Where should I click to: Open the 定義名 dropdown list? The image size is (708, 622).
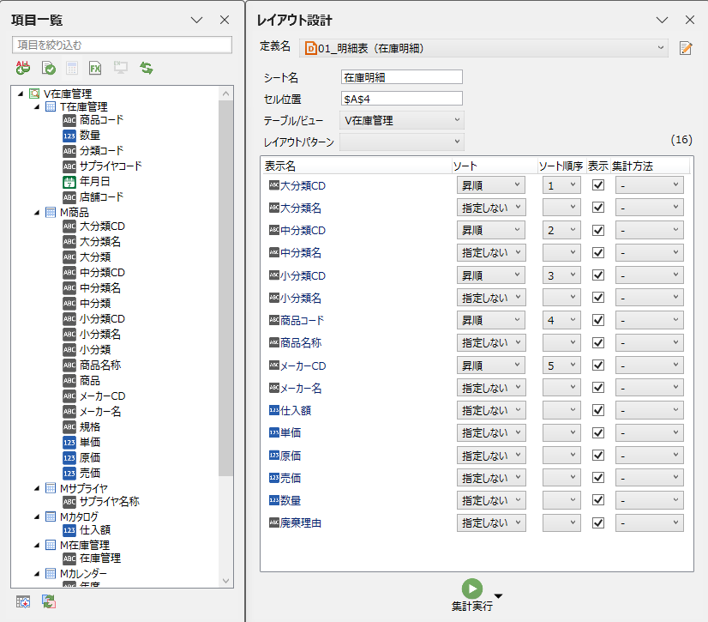[x=661, y=47]
